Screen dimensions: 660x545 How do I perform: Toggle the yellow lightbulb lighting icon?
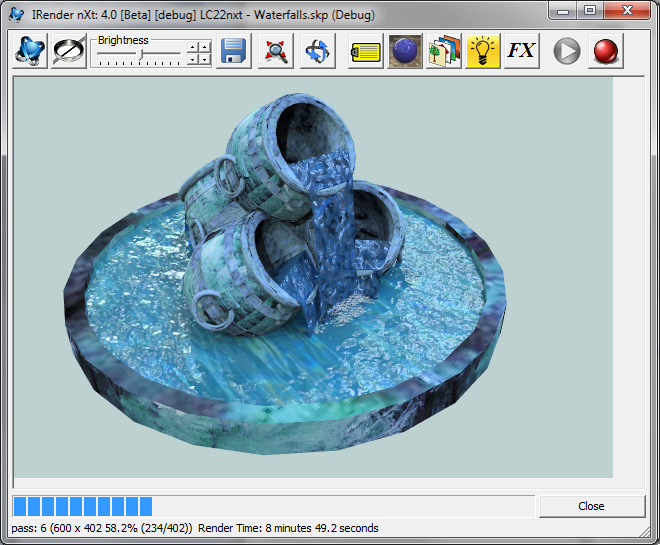pos(483,51)
